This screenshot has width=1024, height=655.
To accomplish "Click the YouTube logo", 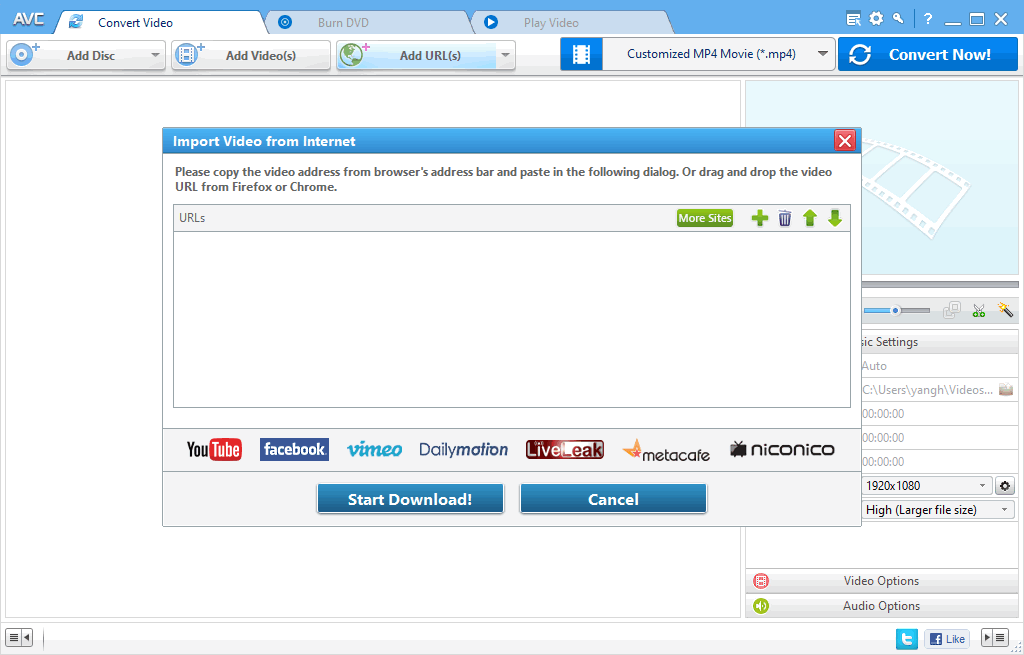I will pyautogui.click(x=214, y=449).
